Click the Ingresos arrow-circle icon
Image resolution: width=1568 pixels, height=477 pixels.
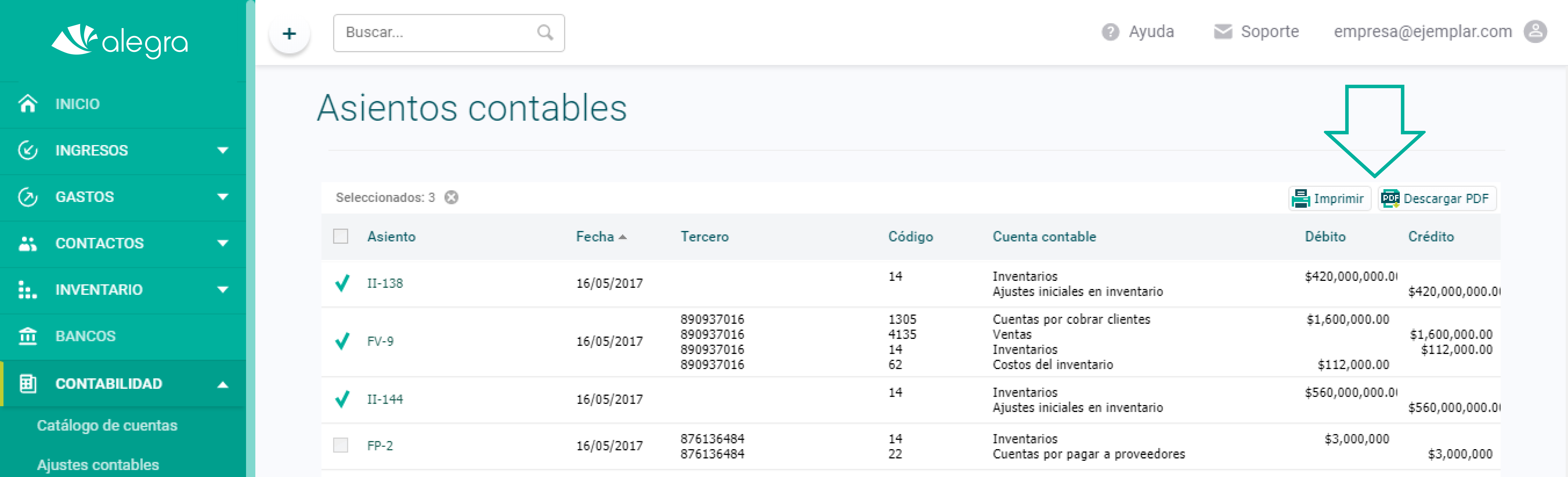coord(28,150)
